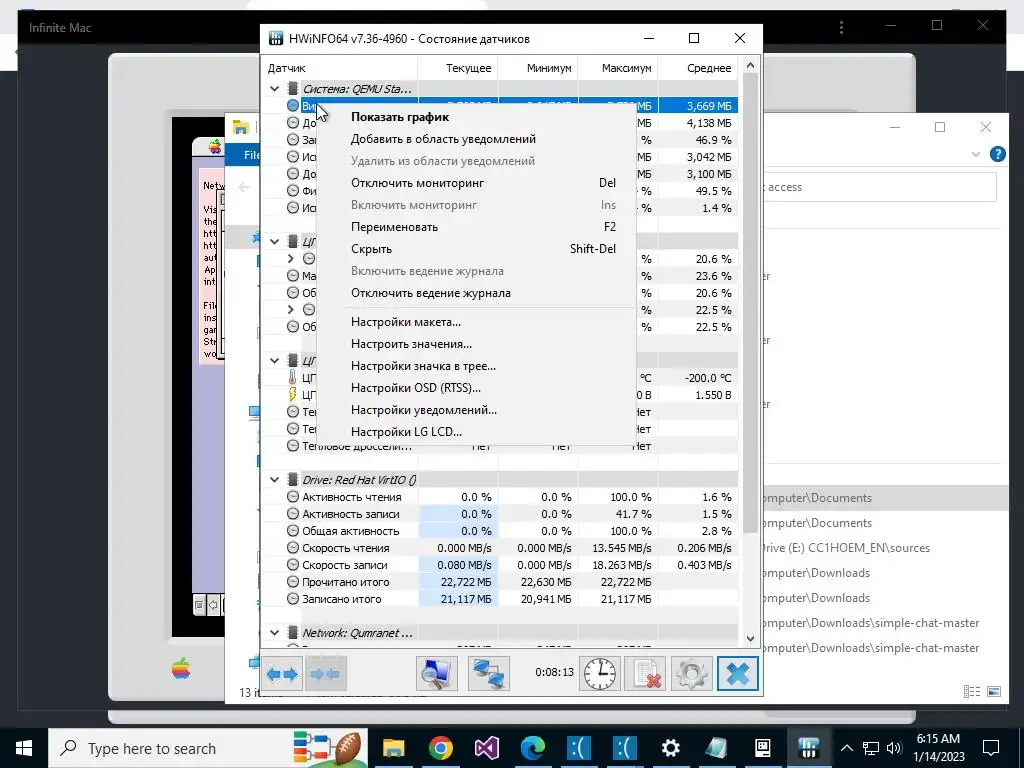Collapse the third sensor group chevron above -200.0 °C

[274, 360]
